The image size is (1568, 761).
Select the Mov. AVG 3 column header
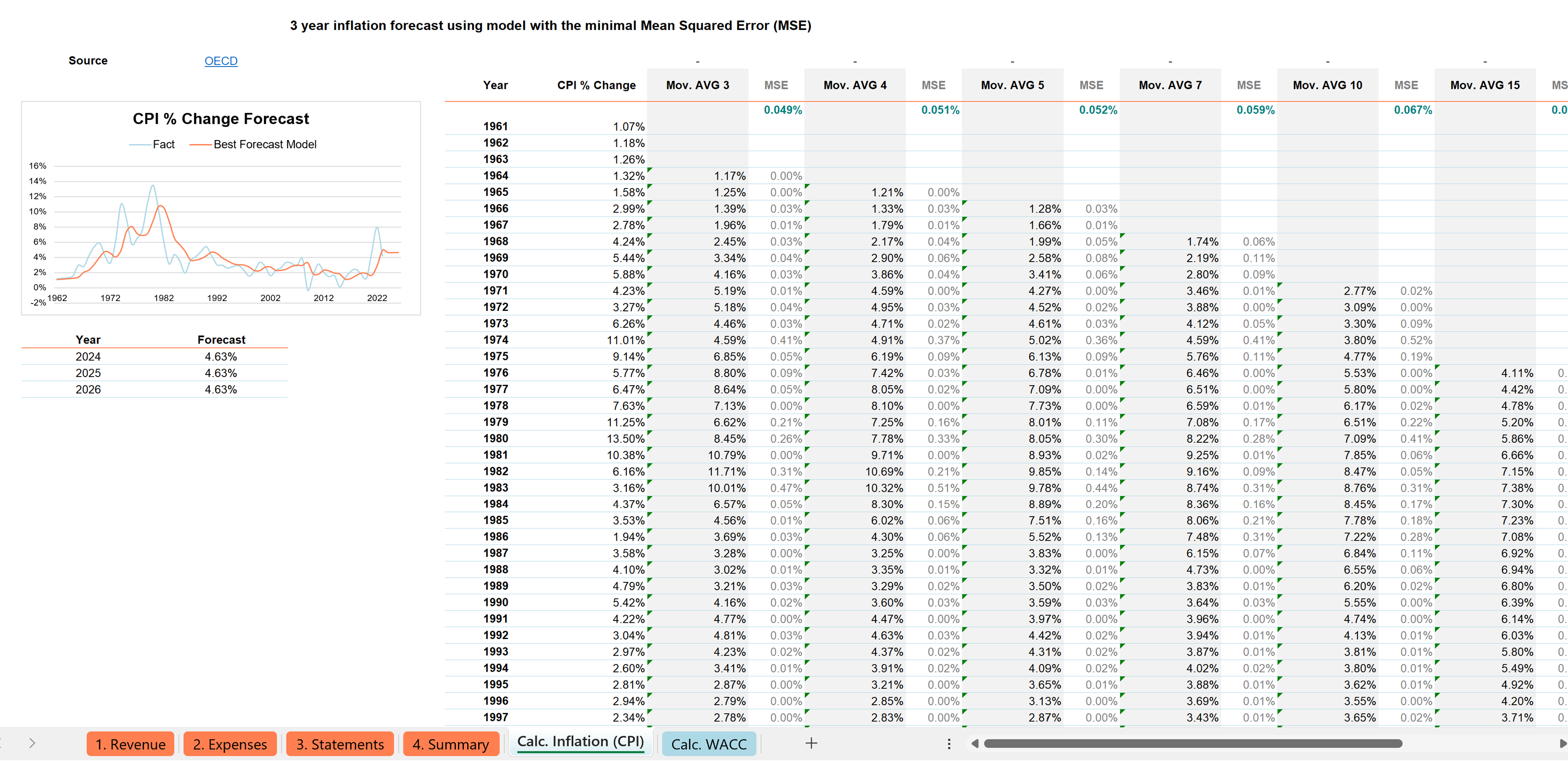(x=697, y=85)
